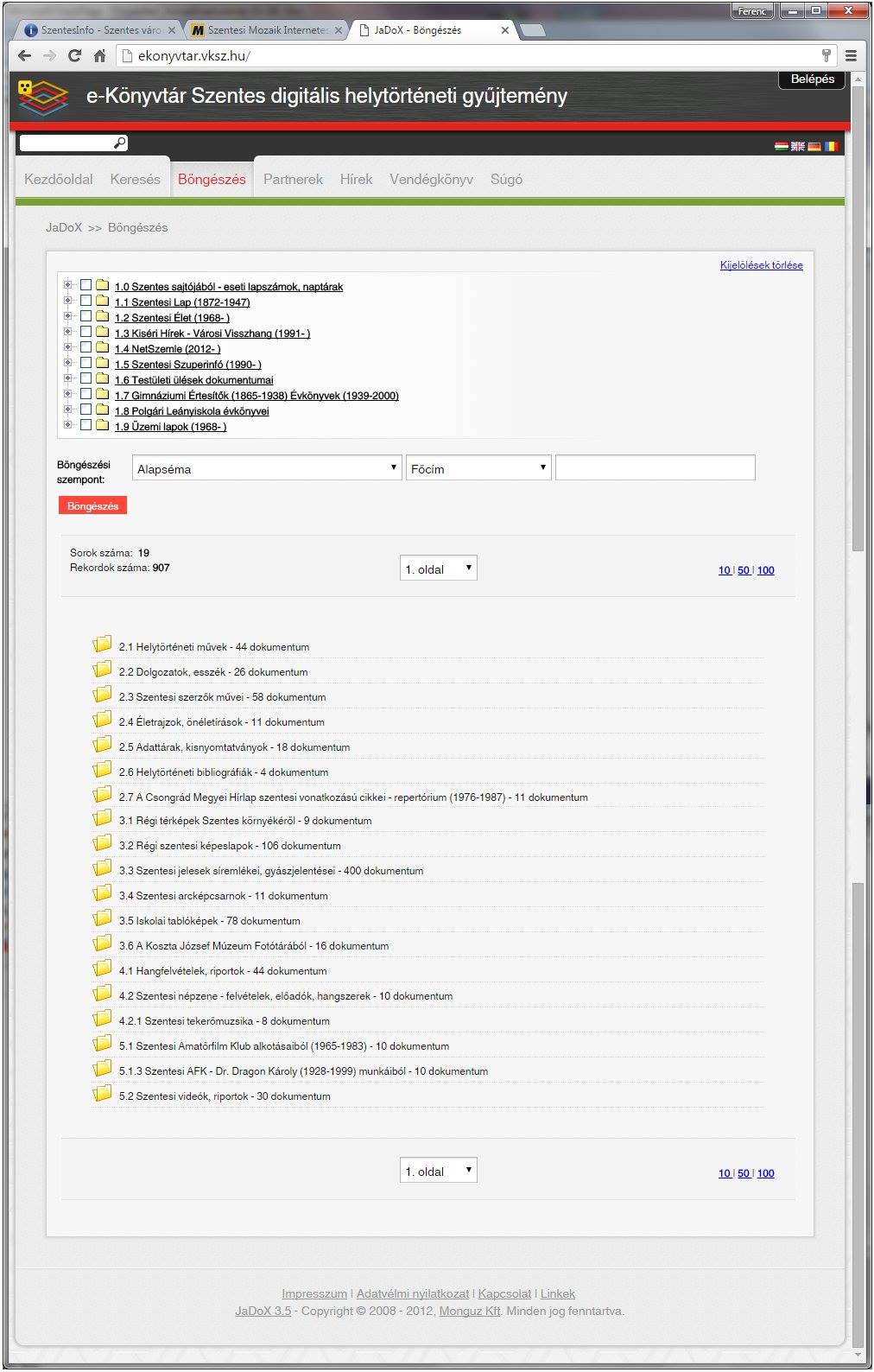The height and width of the screenshot is (1372, 874).
Task: Open the Főcím dropdown
Action: pos(478,468)
